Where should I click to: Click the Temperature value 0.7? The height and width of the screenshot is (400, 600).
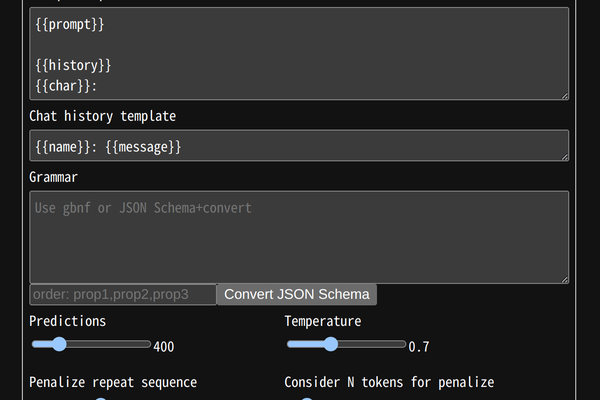tap(418, 347)
